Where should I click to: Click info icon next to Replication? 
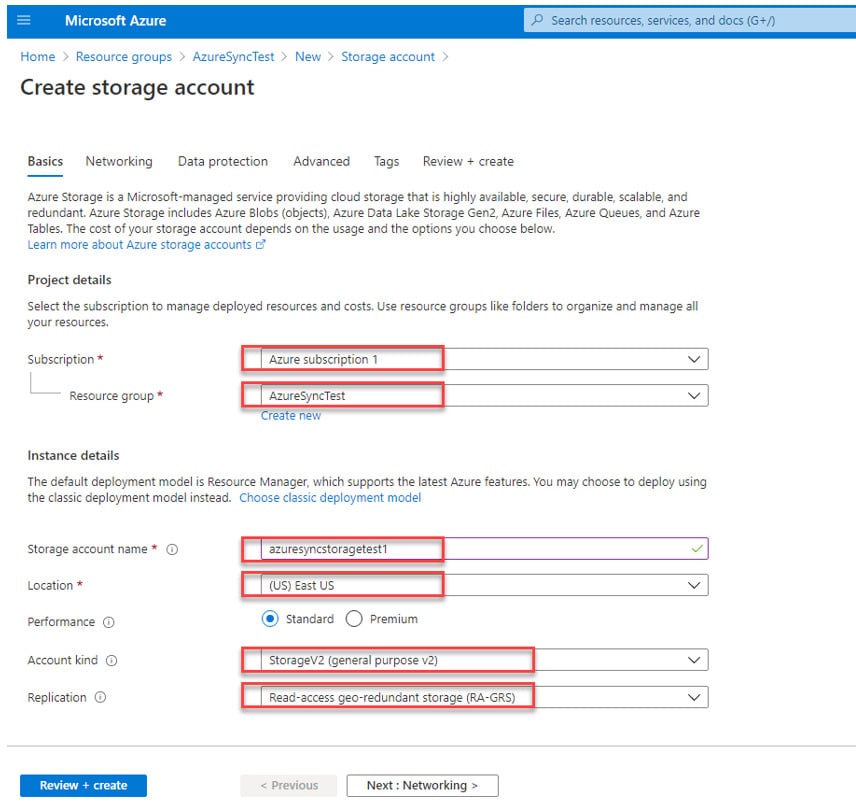[100, 697]
